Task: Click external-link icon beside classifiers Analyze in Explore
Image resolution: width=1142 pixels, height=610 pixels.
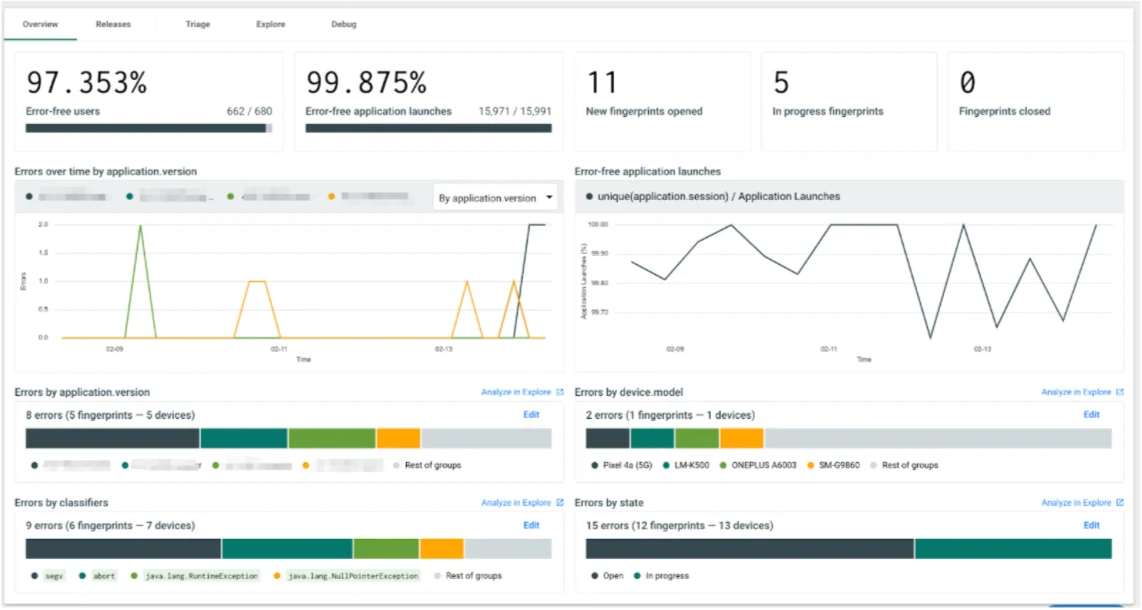Action: click(x=561, y=502)
